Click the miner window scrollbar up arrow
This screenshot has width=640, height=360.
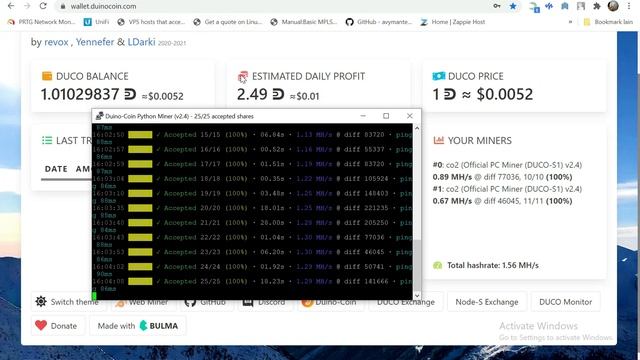click(417, 128)
